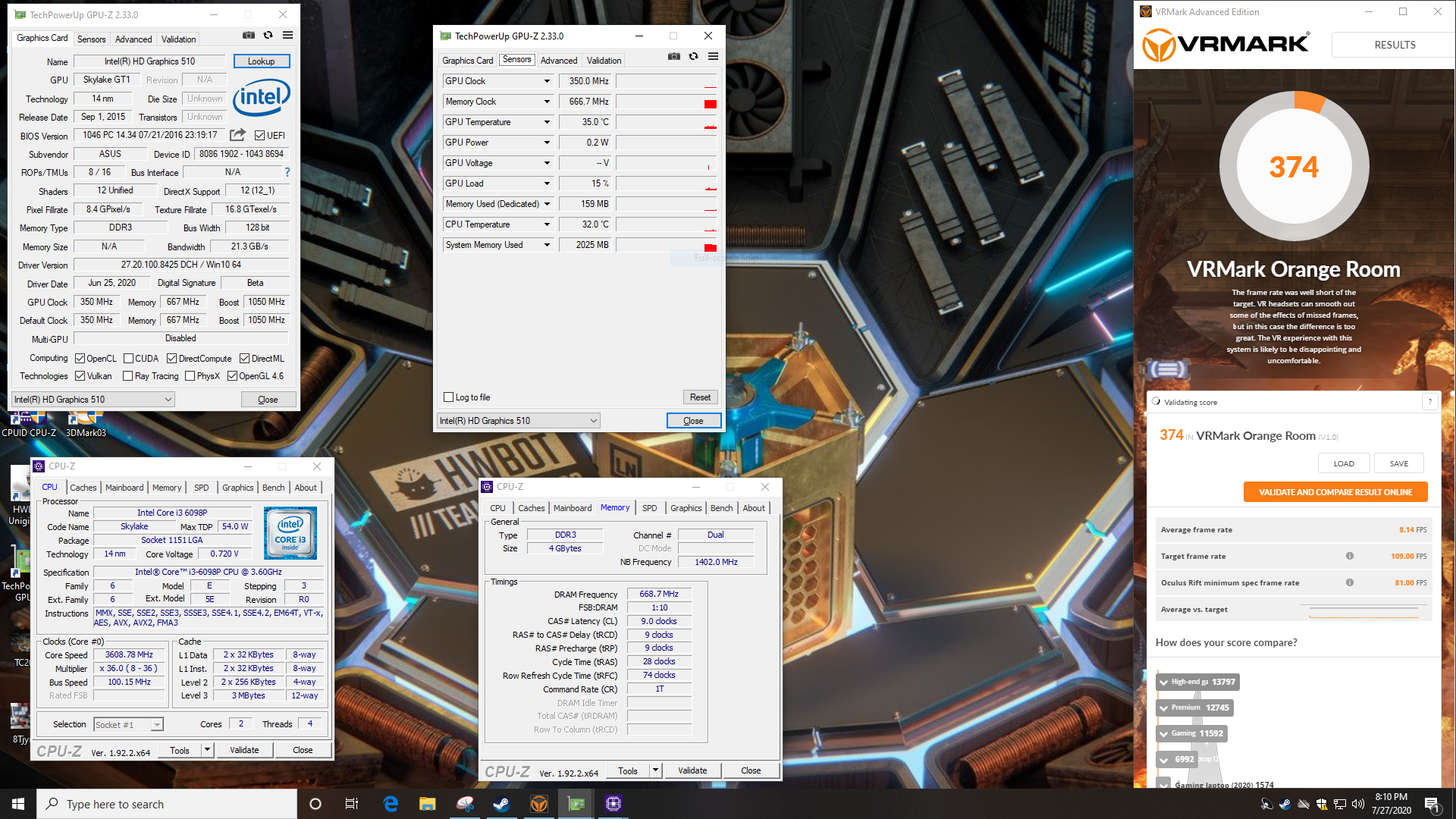Open GPU Temperature sensor dropdown
Image resolution: width=1456 pixels, height=819 pixels.
546,122
